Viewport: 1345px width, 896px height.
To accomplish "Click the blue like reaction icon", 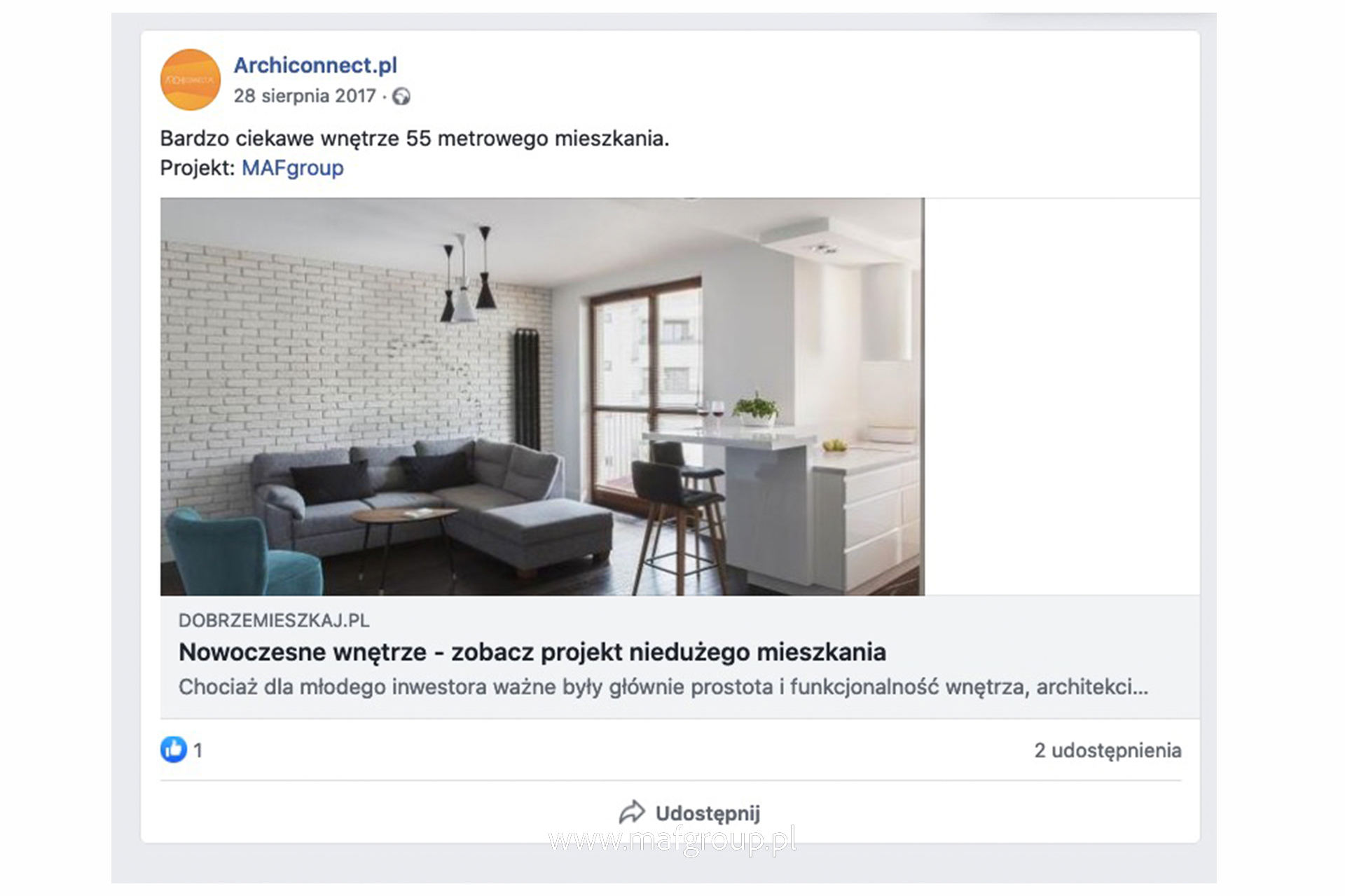I will 174,750.
